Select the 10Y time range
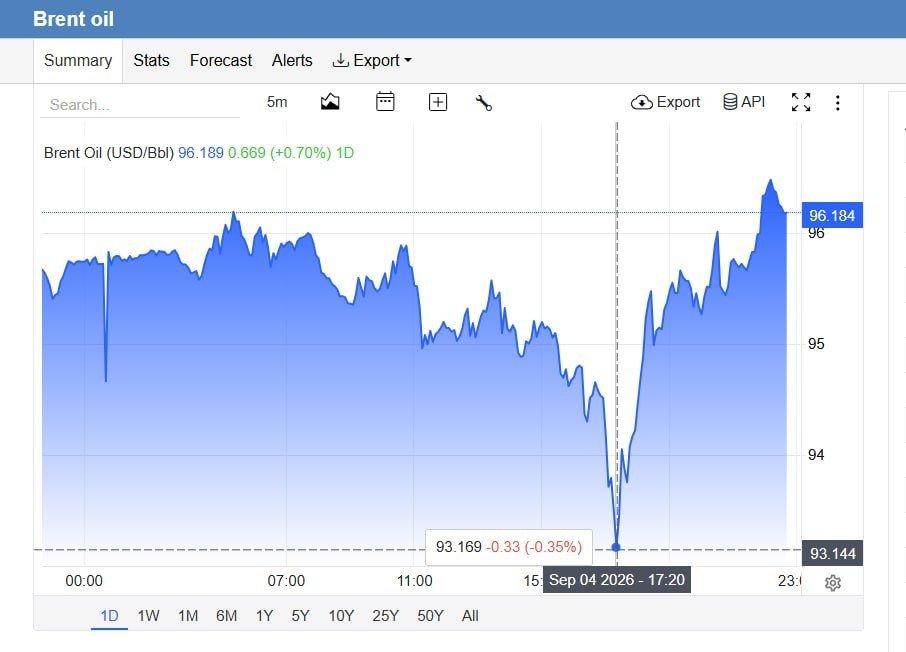 point(341,616)
